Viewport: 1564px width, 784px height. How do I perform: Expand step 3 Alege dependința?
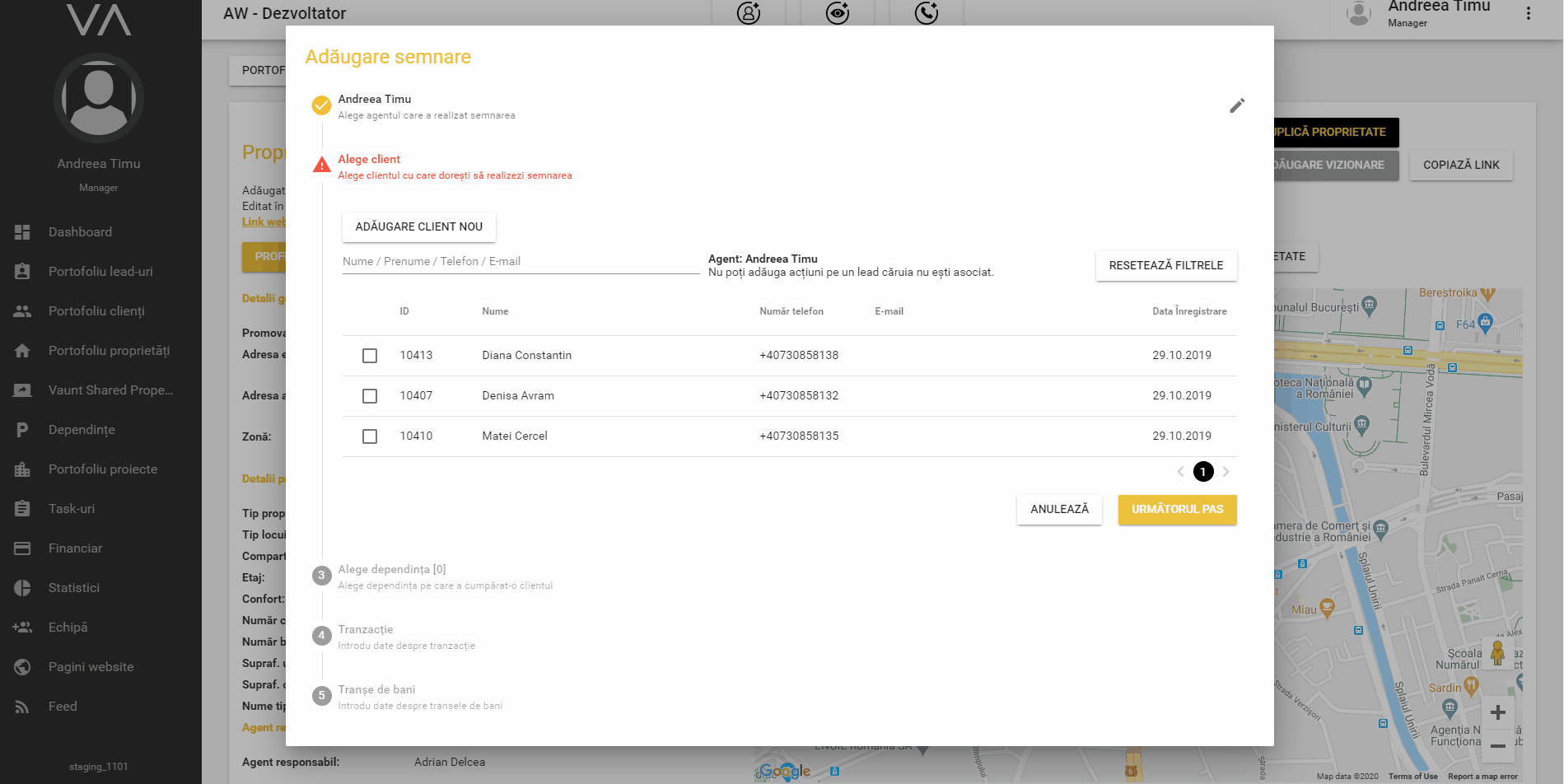click(x=391, y=570)
